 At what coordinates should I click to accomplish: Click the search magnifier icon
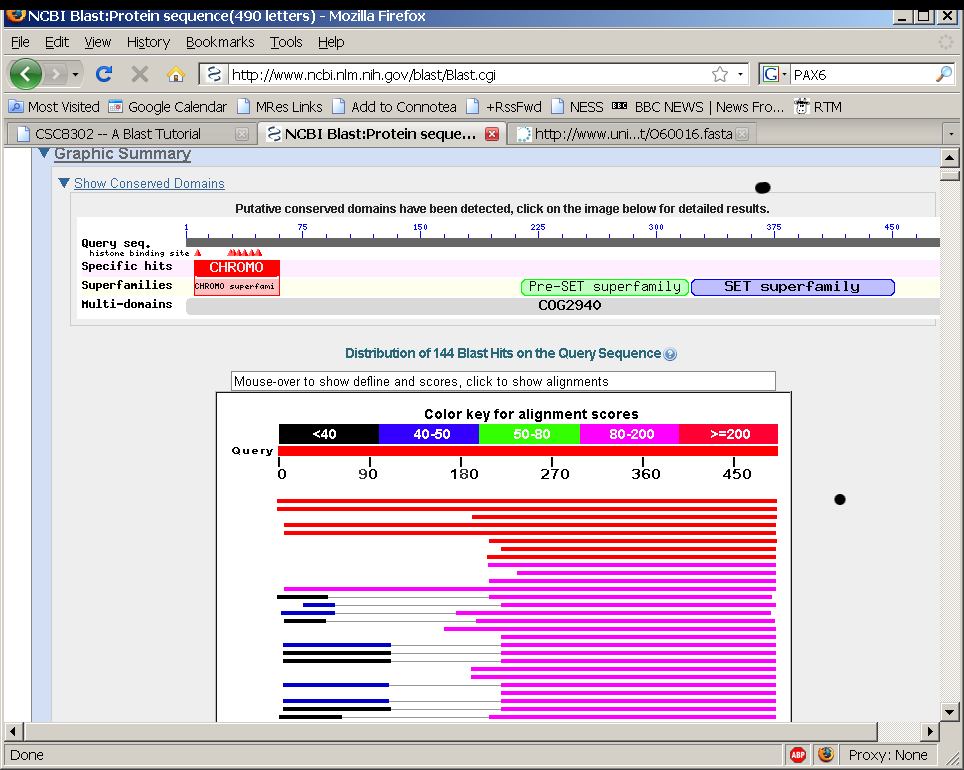(x=943, y=74)
